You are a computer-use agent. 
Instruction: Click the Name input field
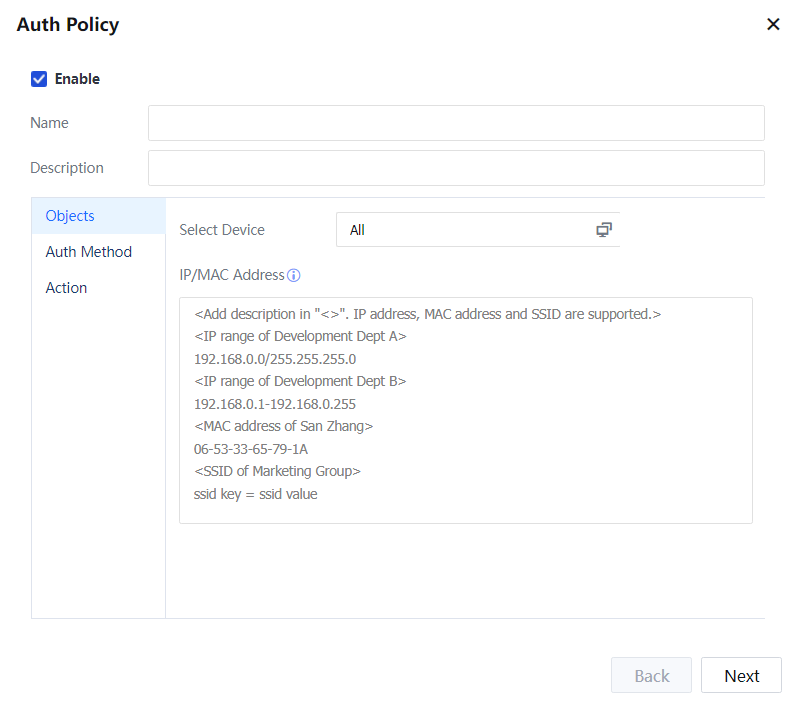(x=456, y=123)
